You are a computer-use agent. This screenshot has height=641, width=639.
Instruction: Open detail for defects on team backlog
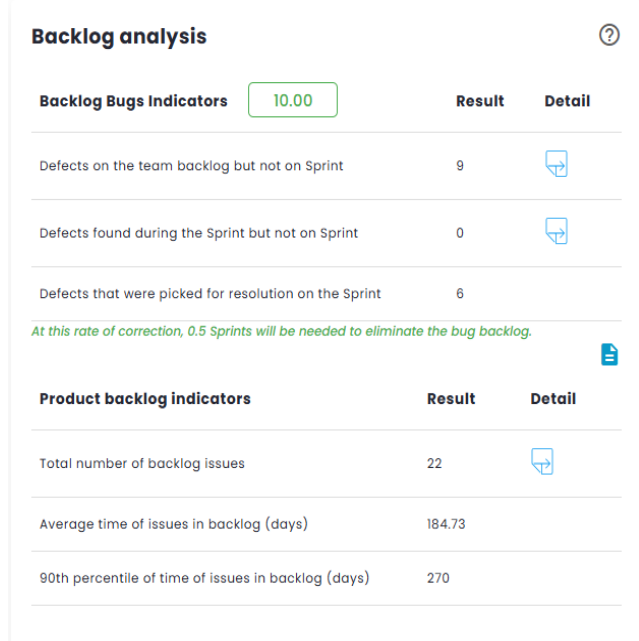556,164
